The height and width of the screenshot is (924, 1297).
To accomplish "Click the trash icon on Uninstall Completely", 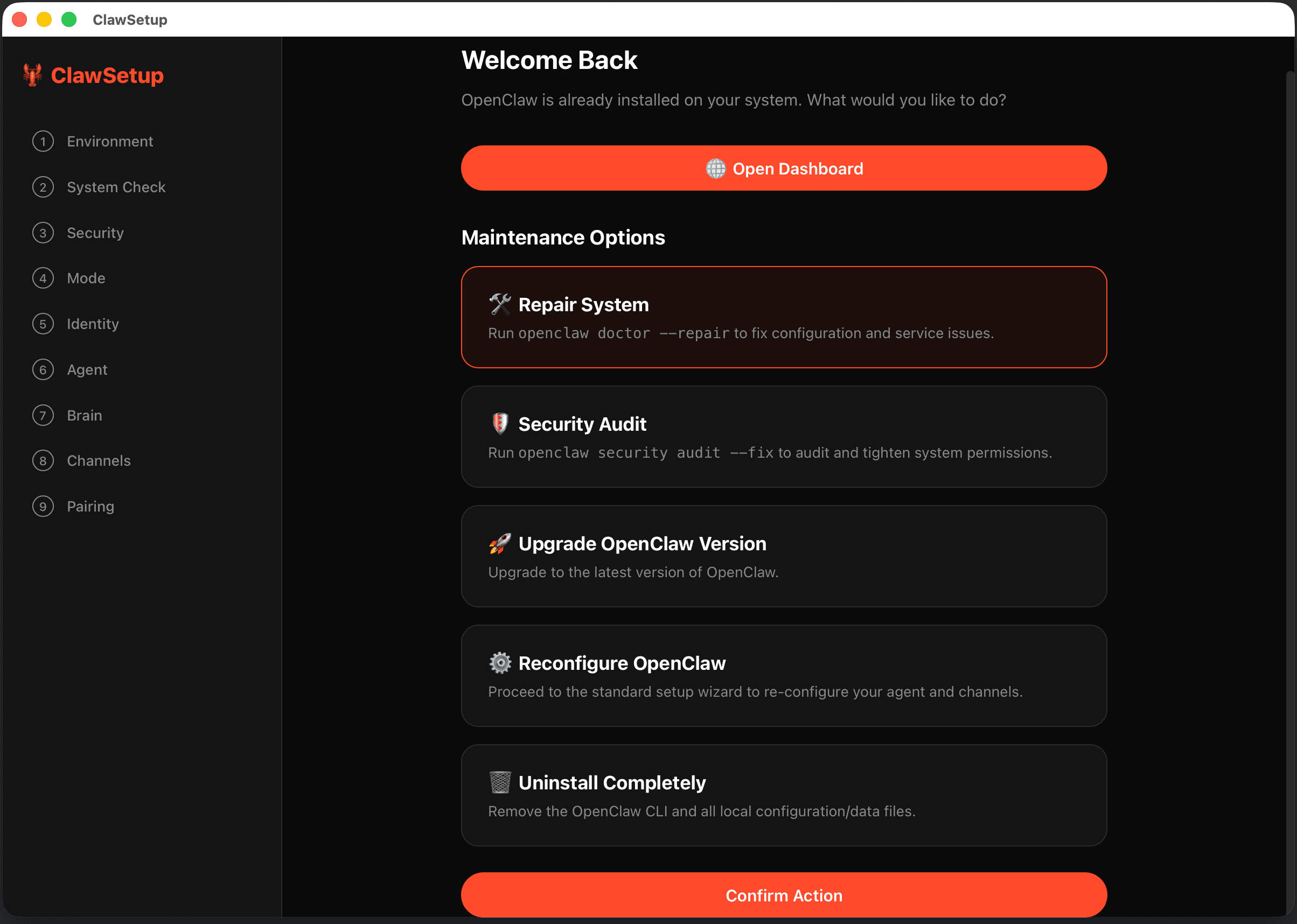I will pos(500,782).
